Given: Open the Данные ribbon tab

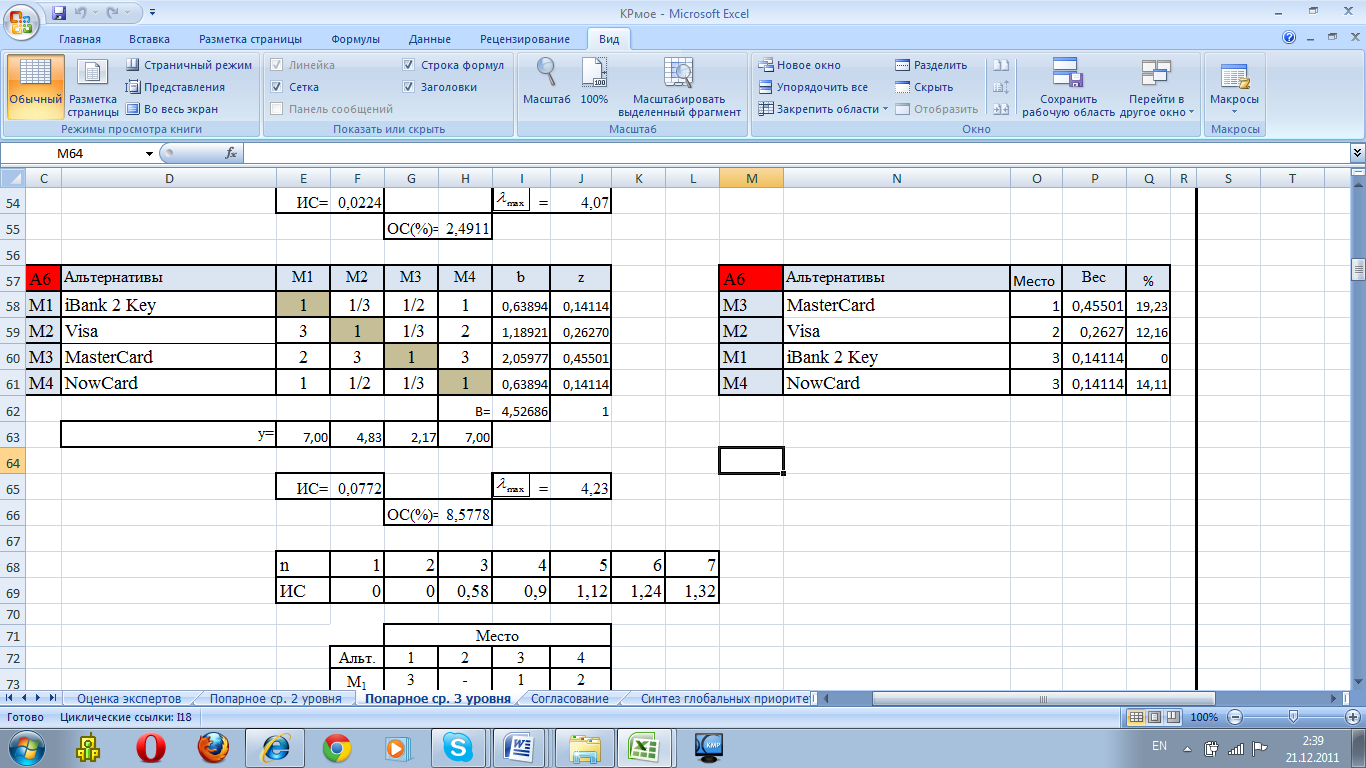Looking at the screenshot, I should click(x=429, y=39).
